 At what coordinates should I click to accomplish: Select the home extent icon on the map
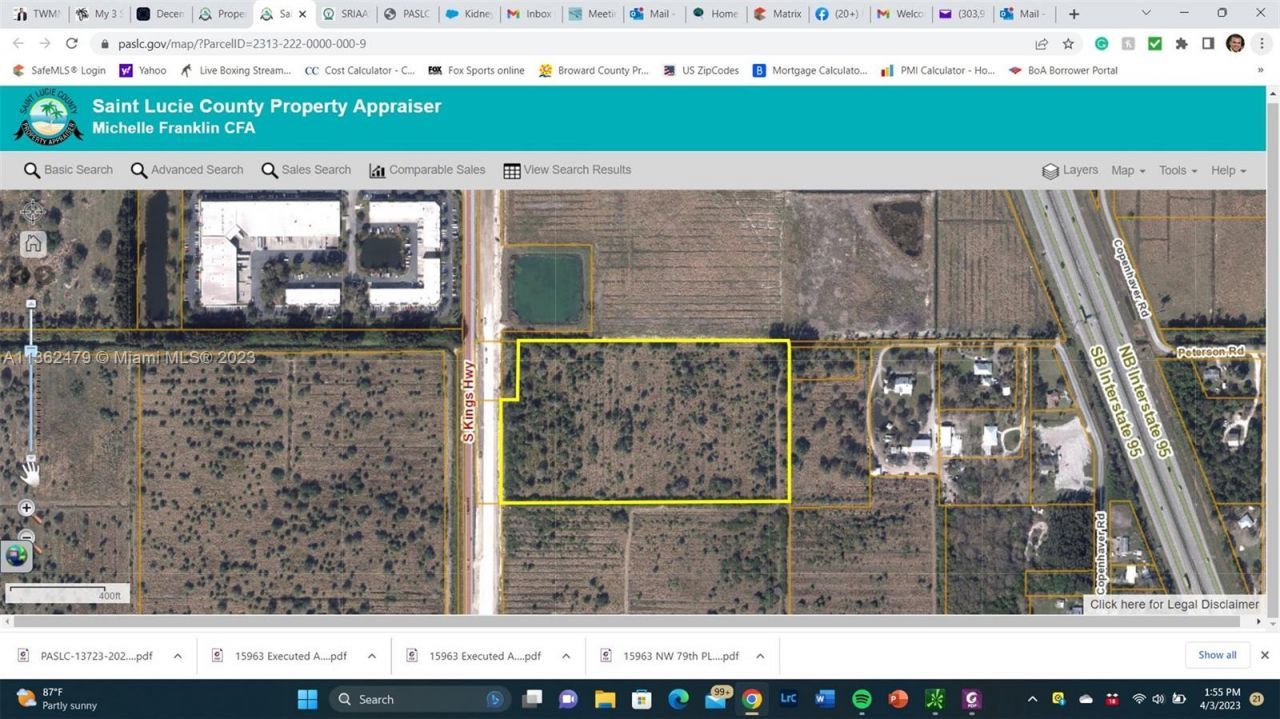[31, 243]
